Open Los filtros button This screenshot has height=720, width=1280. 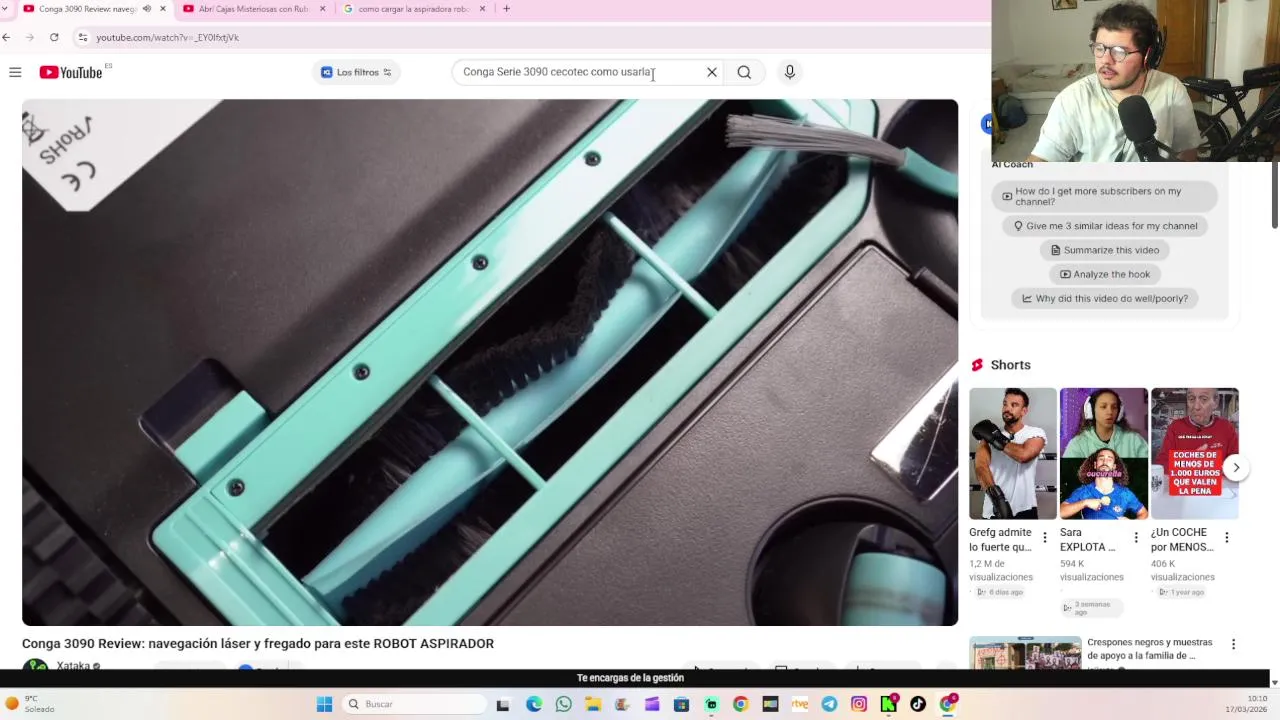coord(356,72)
